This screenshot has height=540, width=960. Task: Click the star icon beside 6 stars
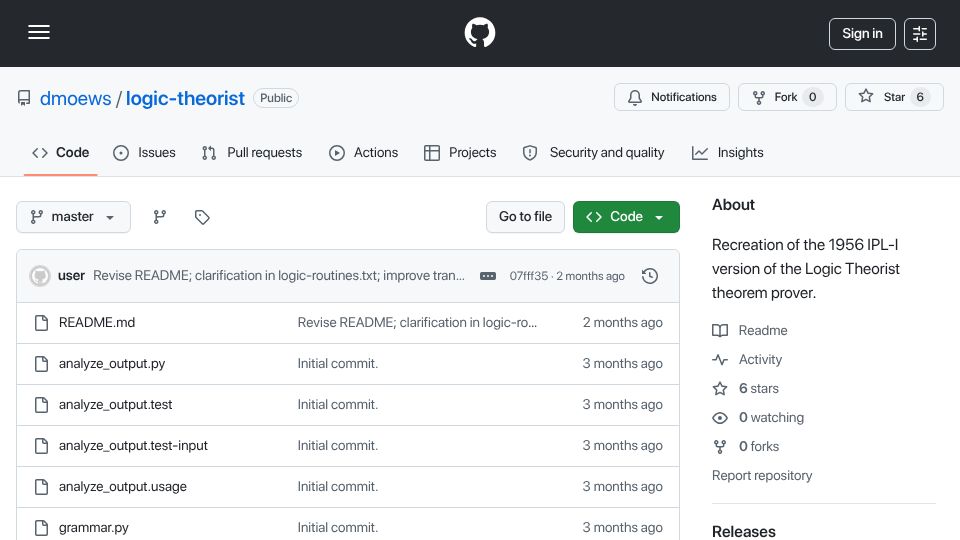pos(720,389)
